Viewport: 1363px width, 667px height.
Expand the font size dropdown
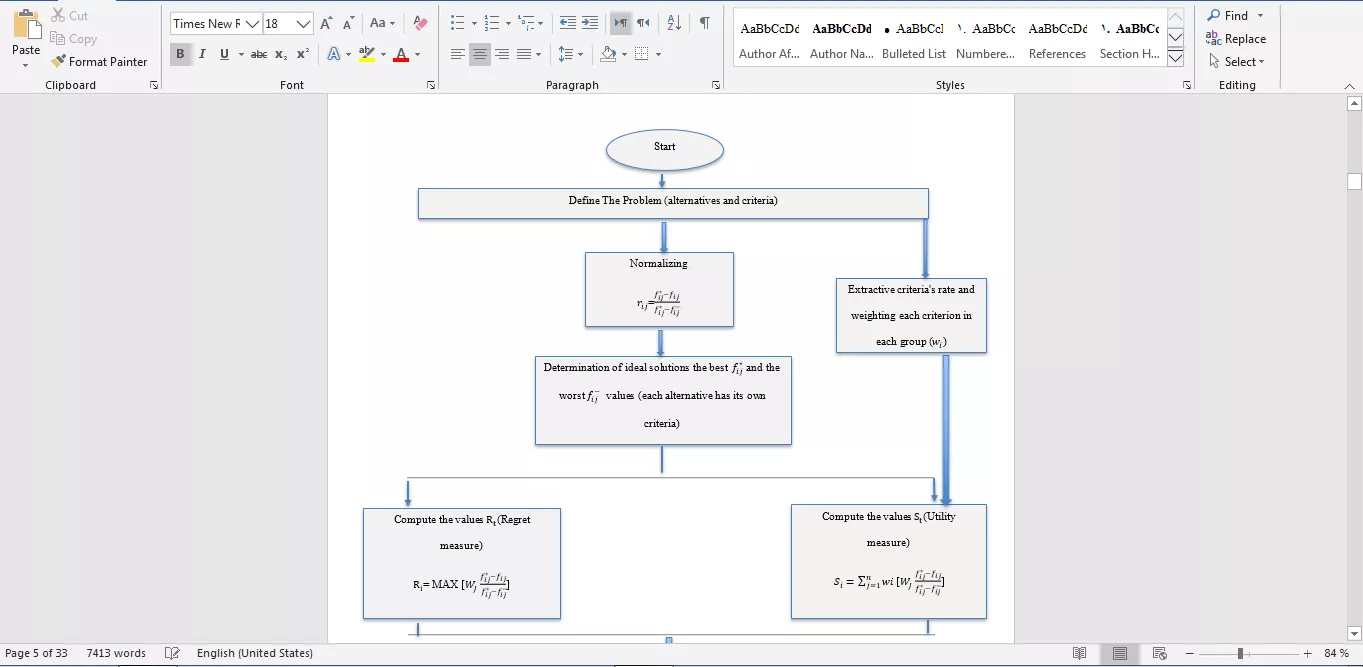(303, 24)
